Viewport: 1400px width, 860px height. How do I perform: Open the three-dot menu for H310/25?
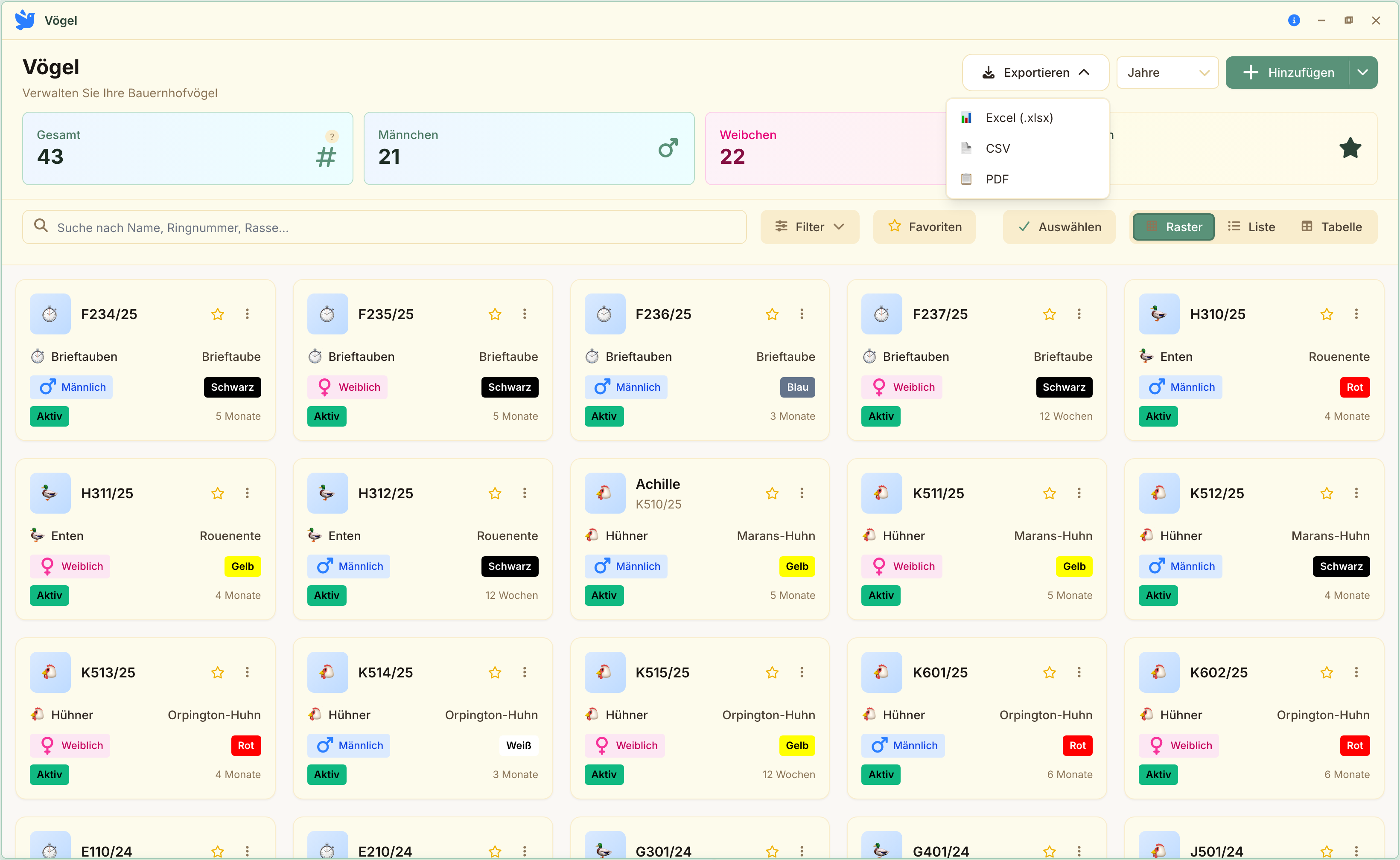pyautogui.click(x=1356, y=314)
